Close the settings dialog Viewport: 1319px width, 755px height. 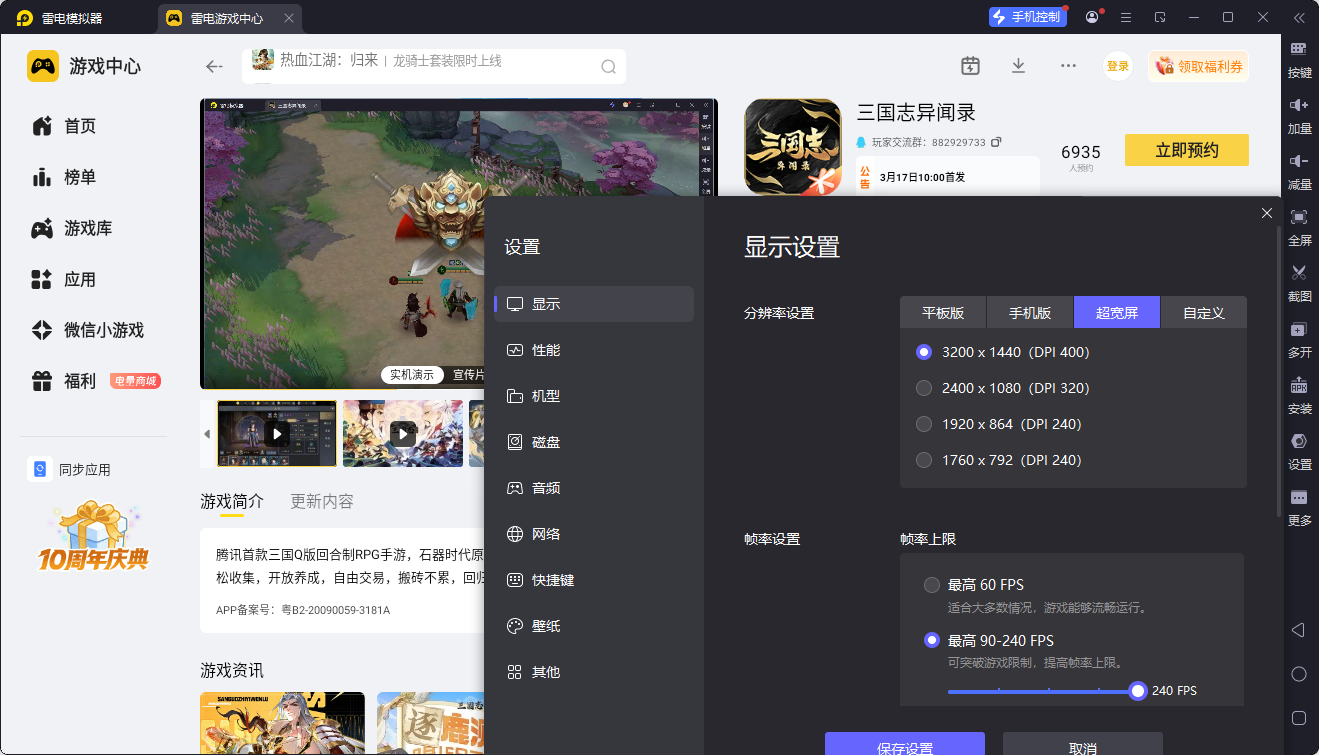1267,213
